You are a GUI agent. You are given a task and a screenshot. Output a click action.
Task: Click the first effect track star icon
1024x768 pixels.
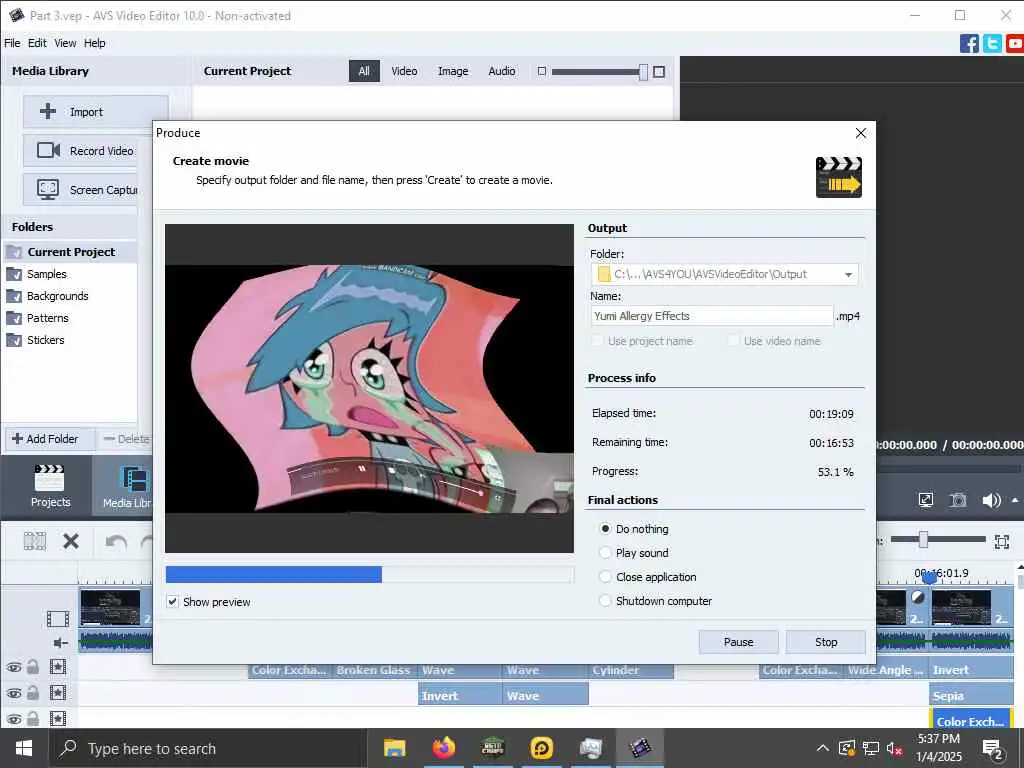click(58, 667)
